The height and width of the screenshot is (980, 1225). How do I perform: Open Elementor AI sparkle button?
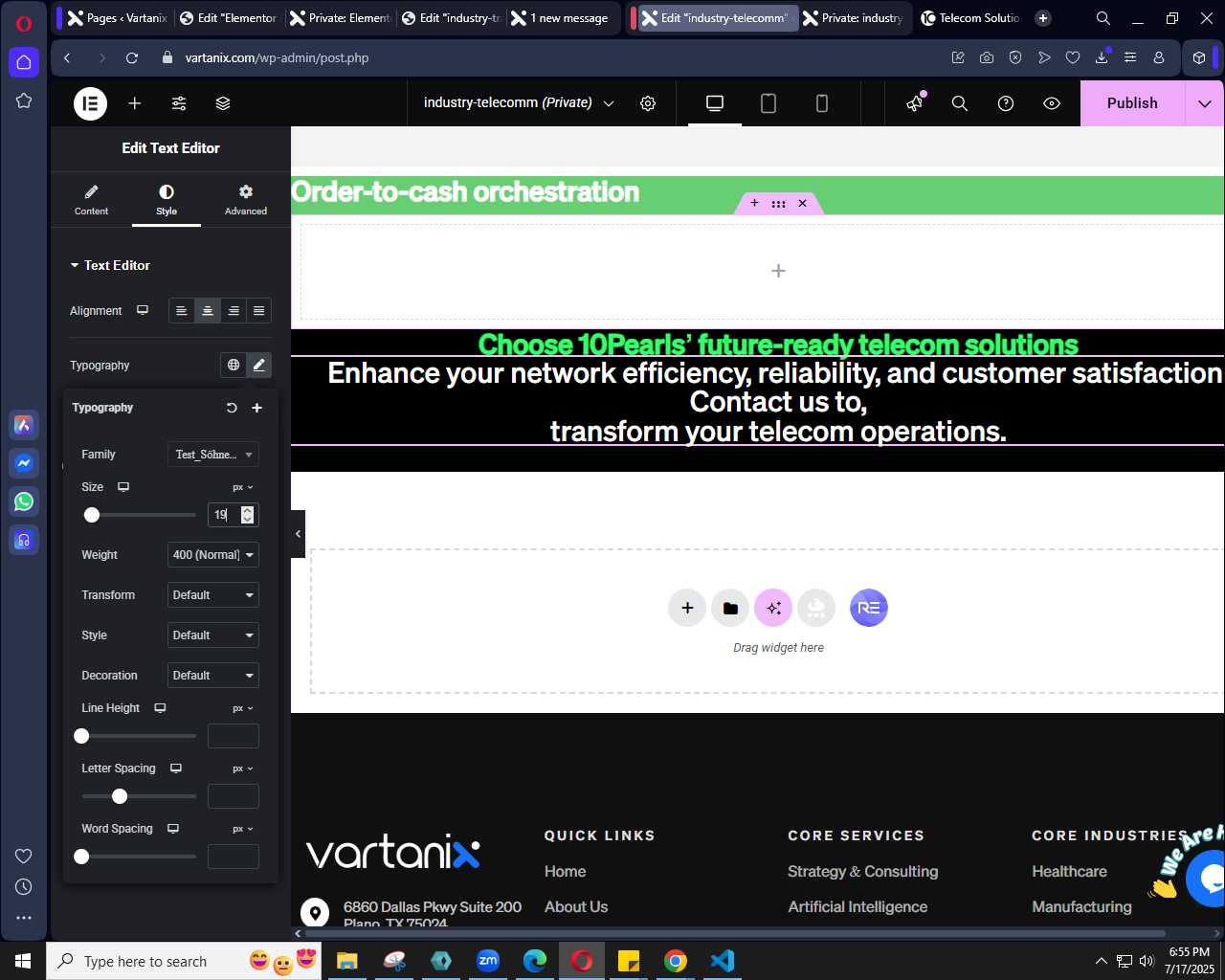[773, 608]
